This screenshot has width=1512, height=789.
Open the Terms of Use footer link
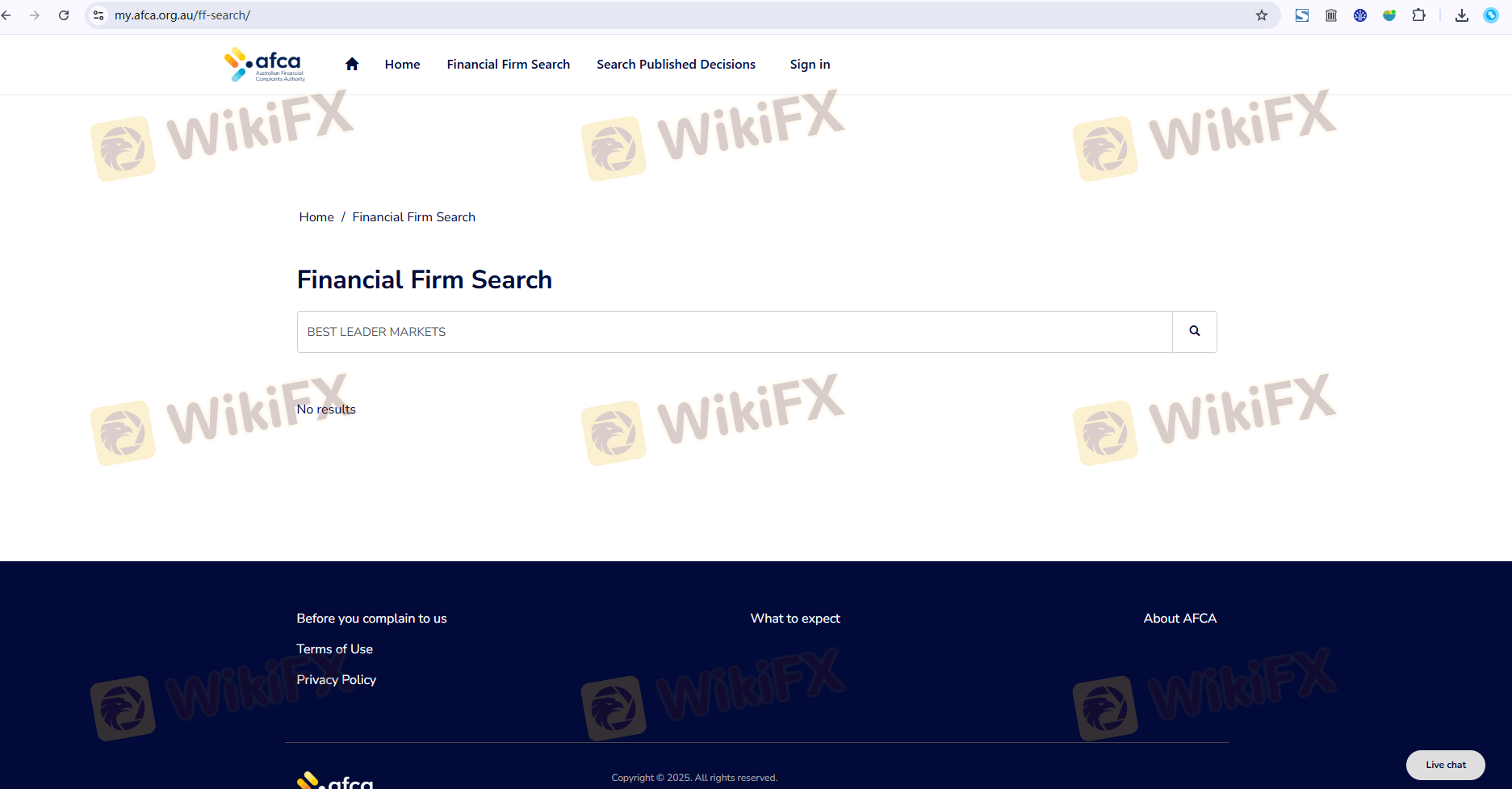point(334,649)
